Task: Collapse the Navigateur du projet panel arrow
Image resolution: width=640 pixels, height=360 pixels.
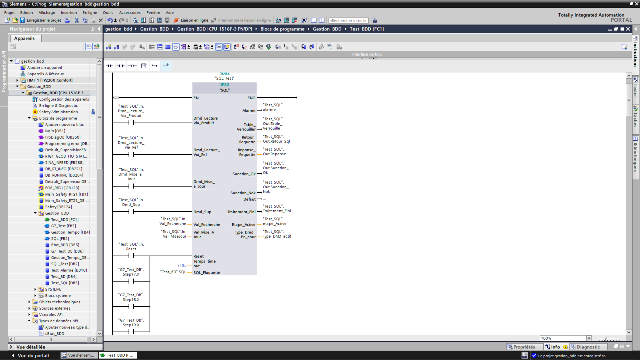Action: 100,29
